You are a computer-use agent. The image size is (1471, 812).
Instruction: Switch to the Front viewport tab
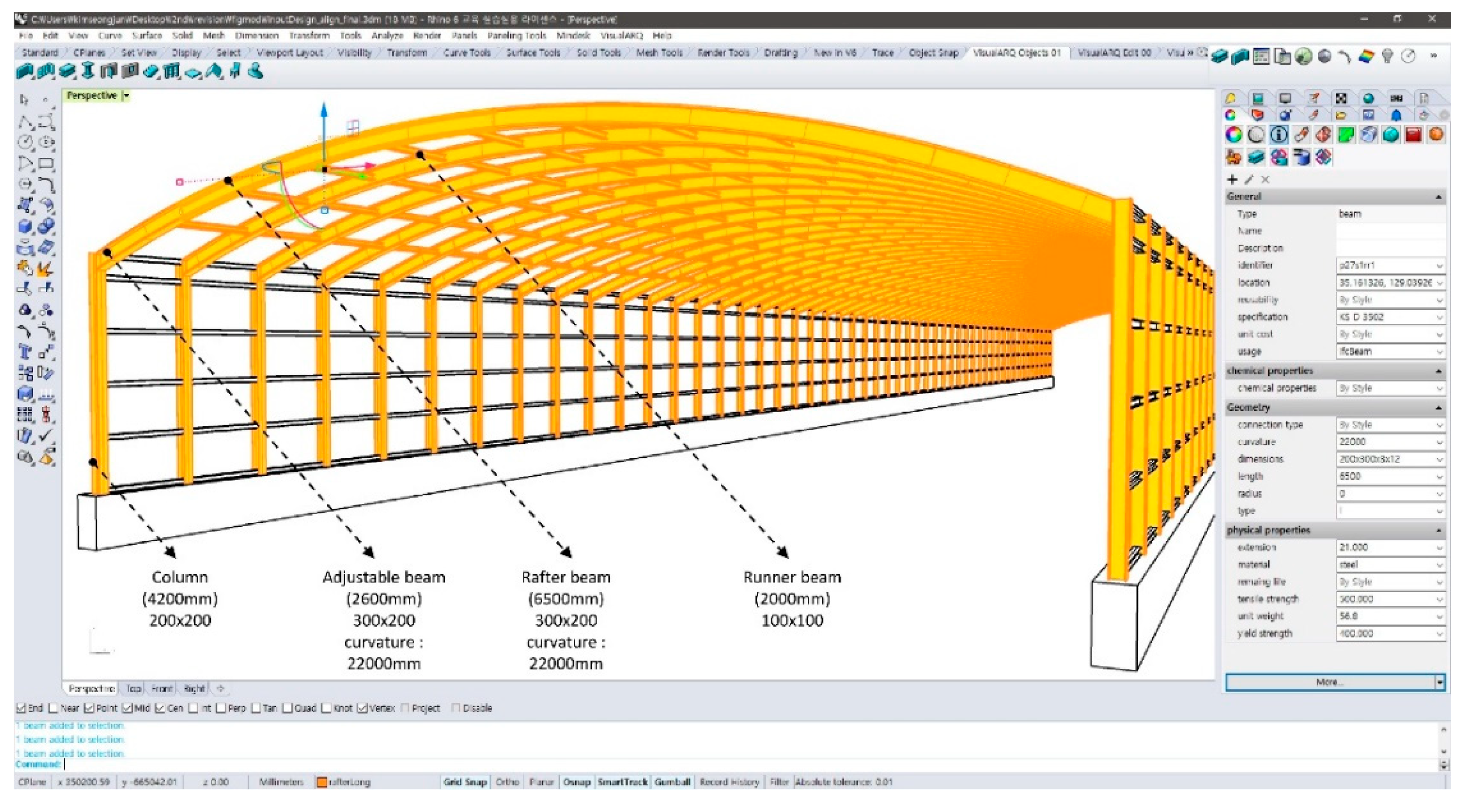pos(162,689)
